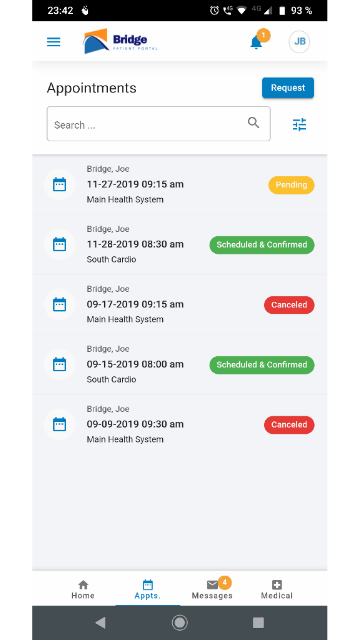Screen dimensions: 360x640
Task: Open the 11-28-2019 South Cardio appointment
Action: [x=180, y=244]
